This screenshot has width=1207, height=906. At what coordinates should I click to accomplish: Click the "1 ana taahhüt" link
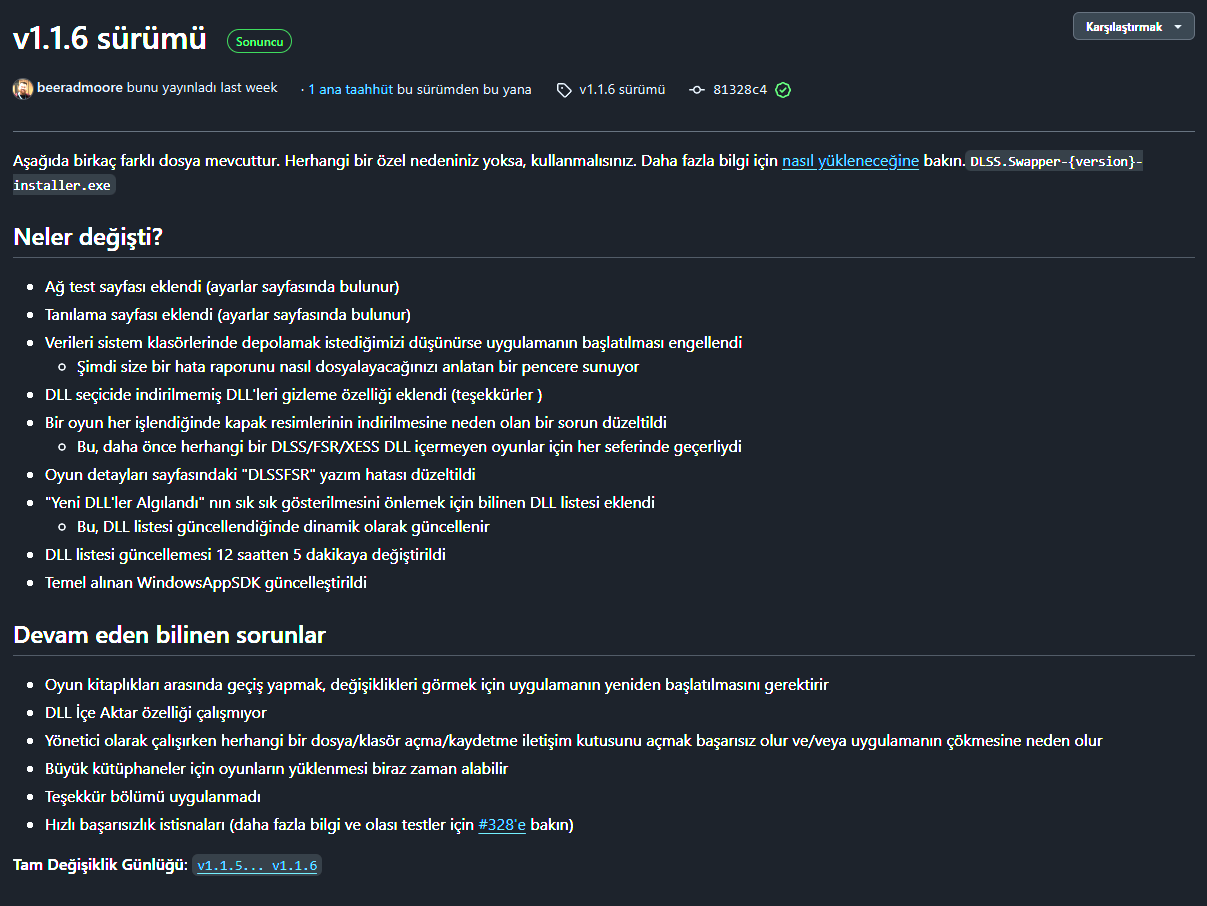coord(351,89)
